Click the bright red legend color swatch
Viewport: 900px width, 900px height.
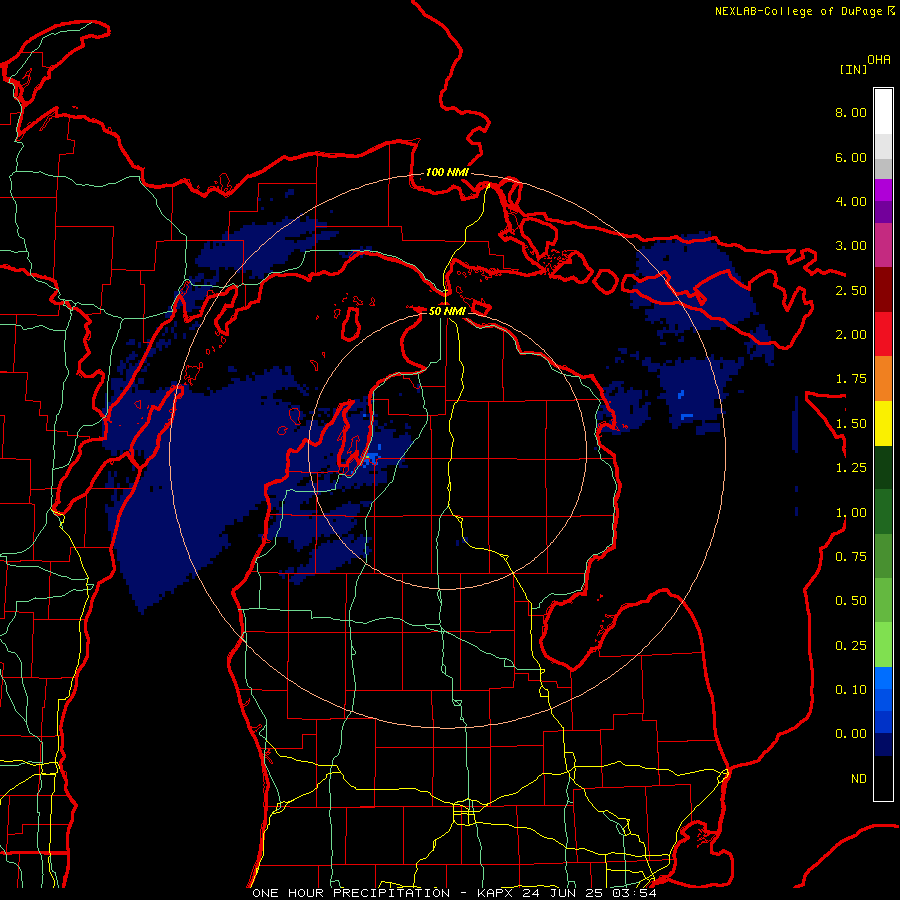coord(883,335)
